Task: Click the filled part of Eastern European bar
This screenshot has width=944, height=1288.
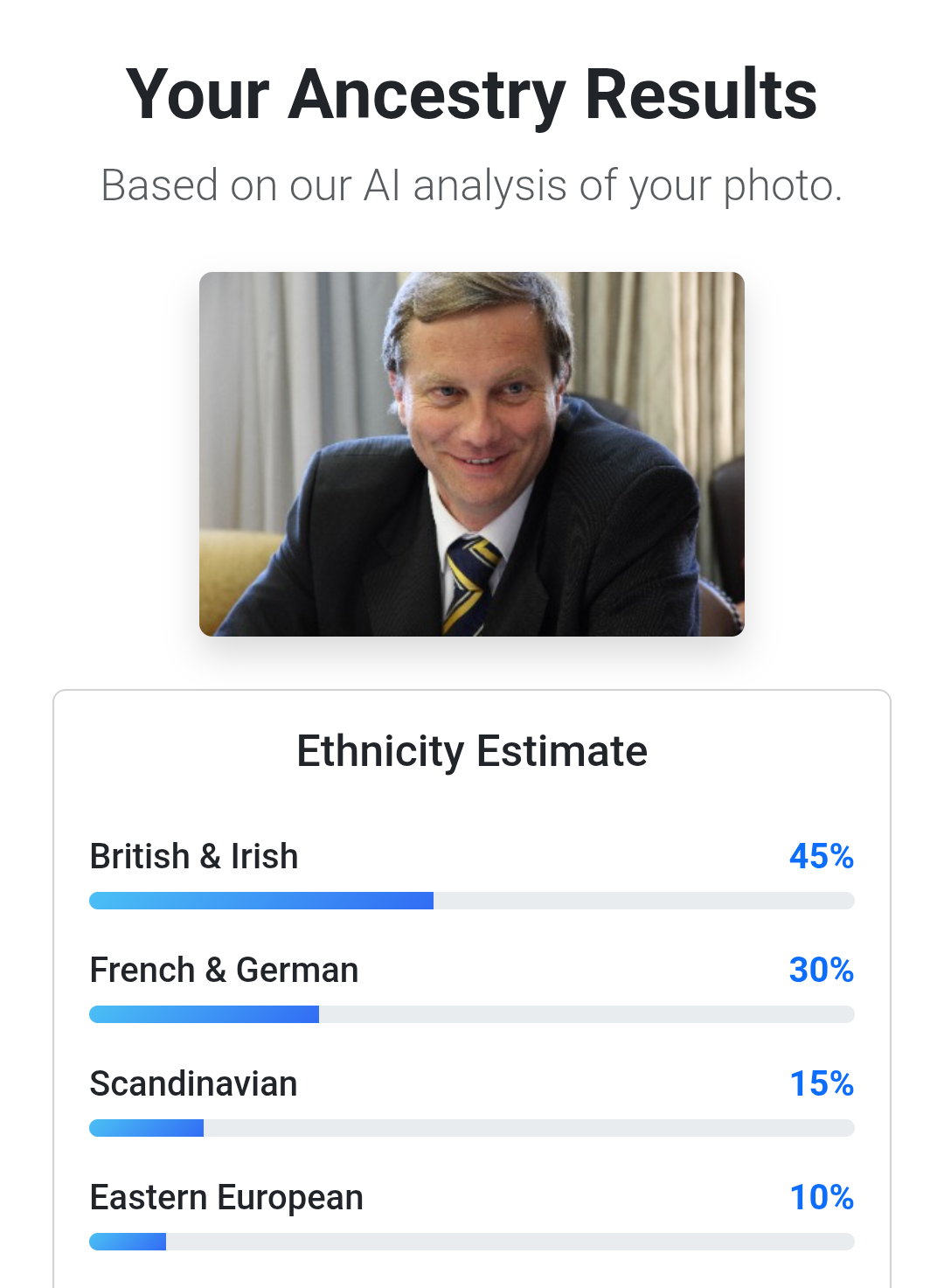Action: 128,1242
